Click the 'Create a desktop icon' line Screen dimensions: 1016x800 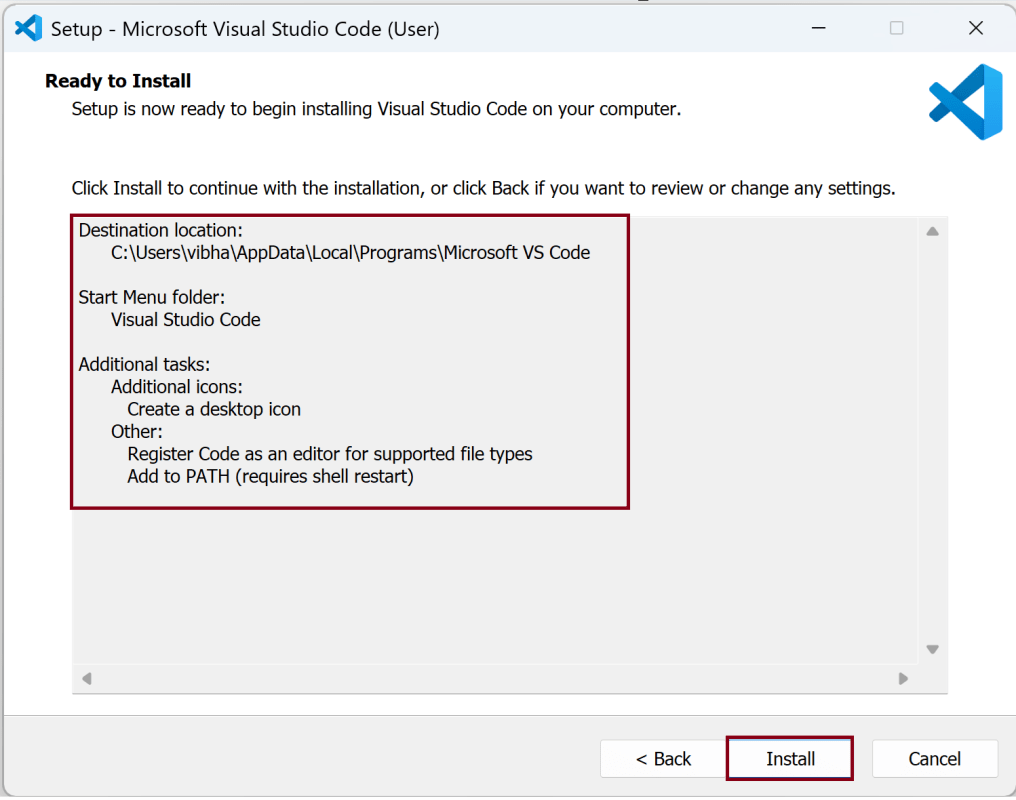click(214, 409)
